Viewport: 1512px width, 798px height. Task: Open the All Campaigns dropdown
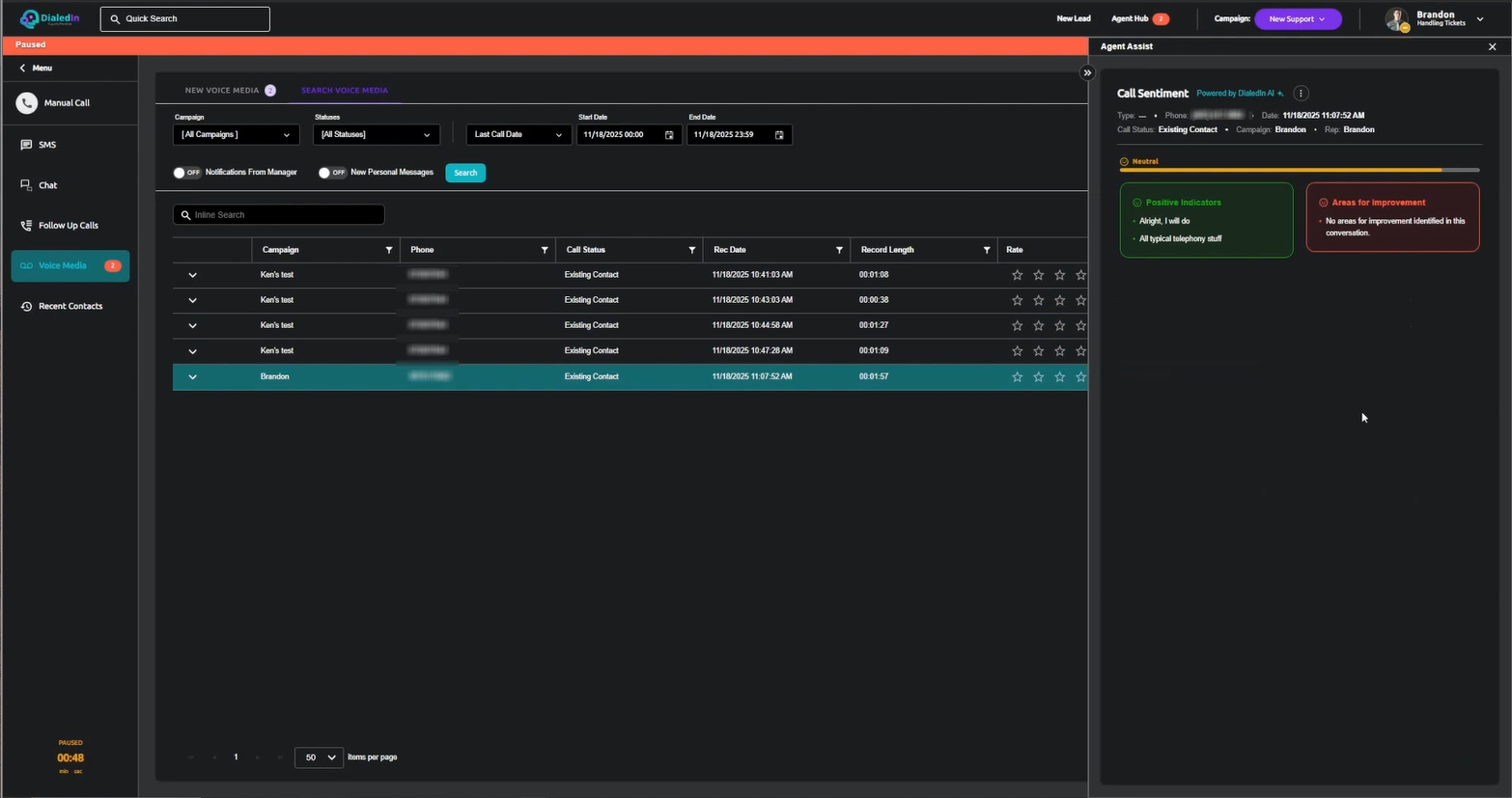coord(236,135)
